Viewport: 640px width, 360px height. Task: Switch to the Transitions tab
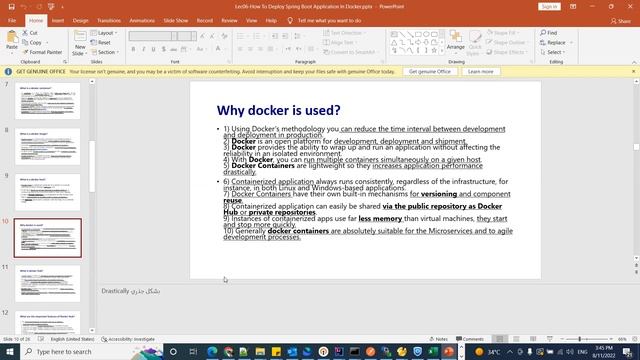click(109, 20)
